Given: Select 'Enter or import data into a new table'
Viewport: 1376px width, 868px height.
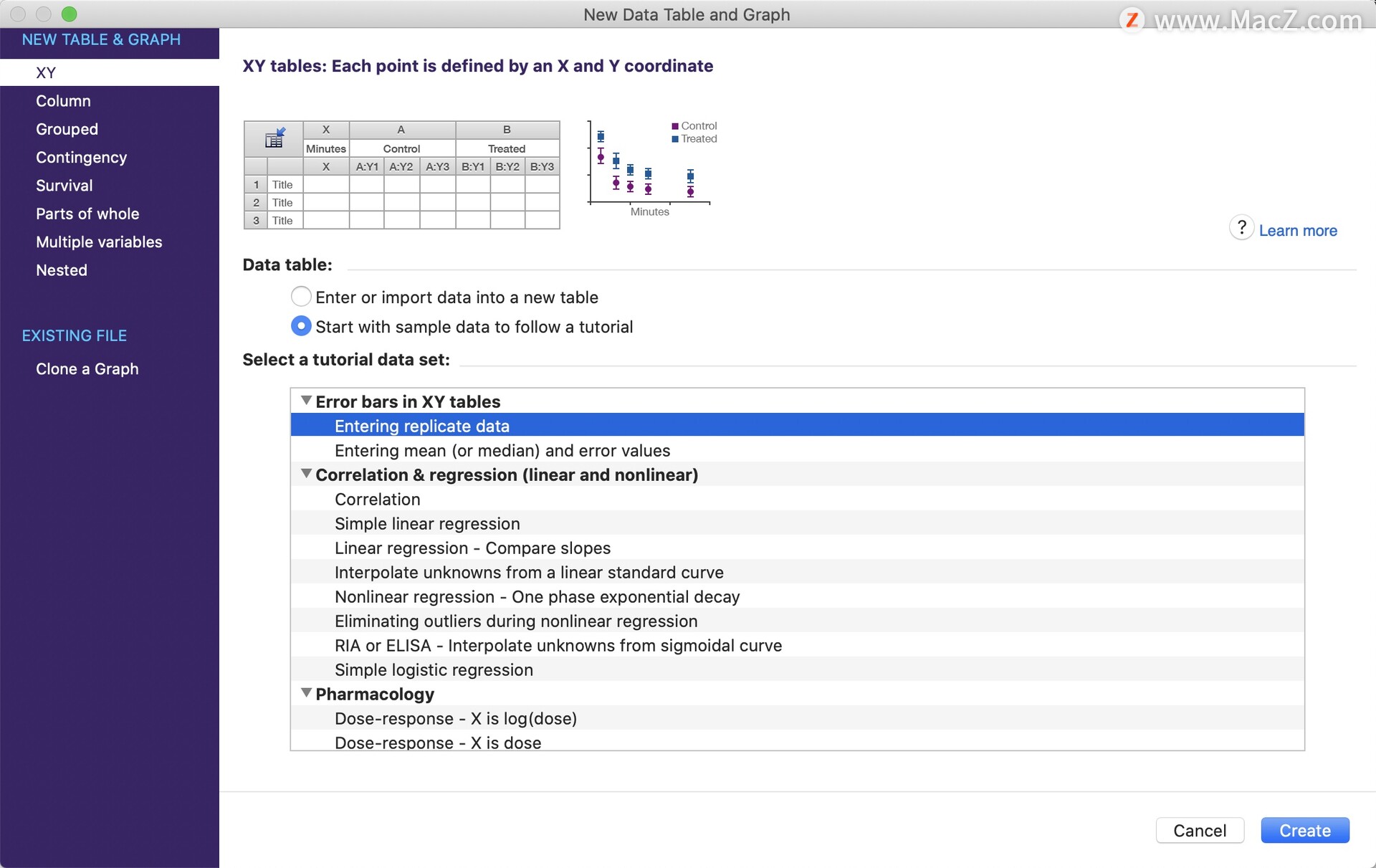Looking at the screenshot, I should pyautogui.click(x=301, y=296).
